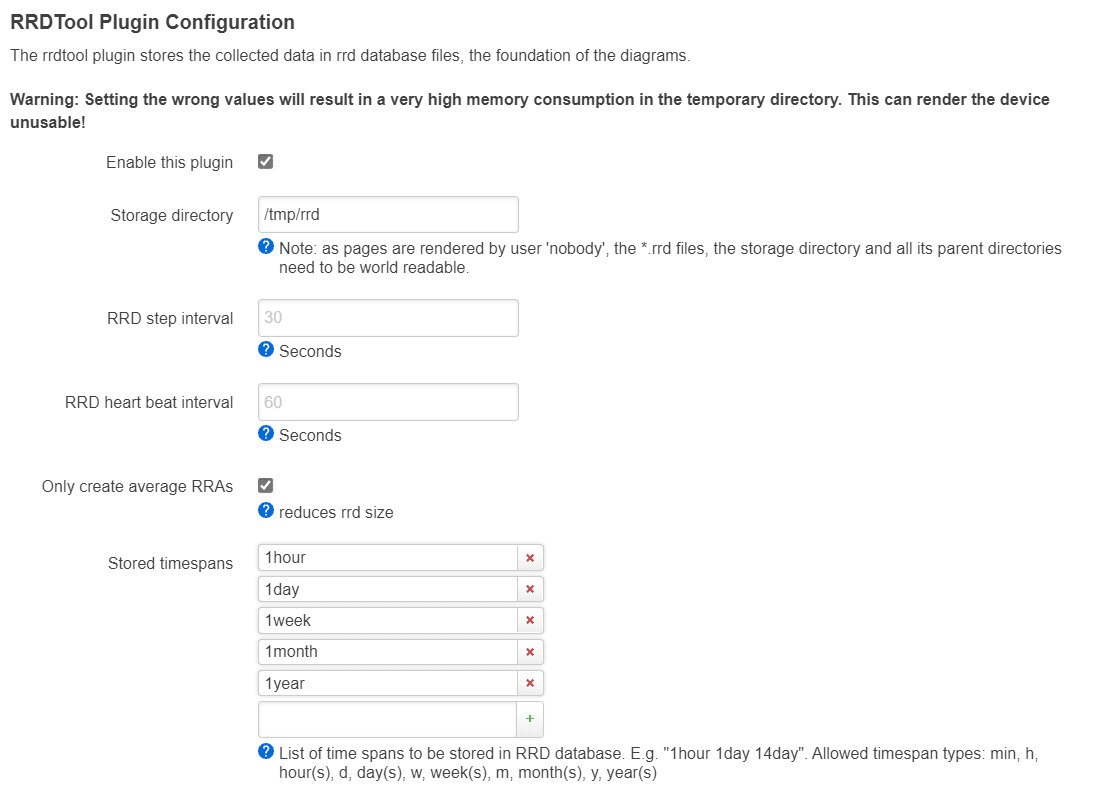The image size is (1106, 804).
Task: Click the memory consumption warning text
Action: (530, 111)
